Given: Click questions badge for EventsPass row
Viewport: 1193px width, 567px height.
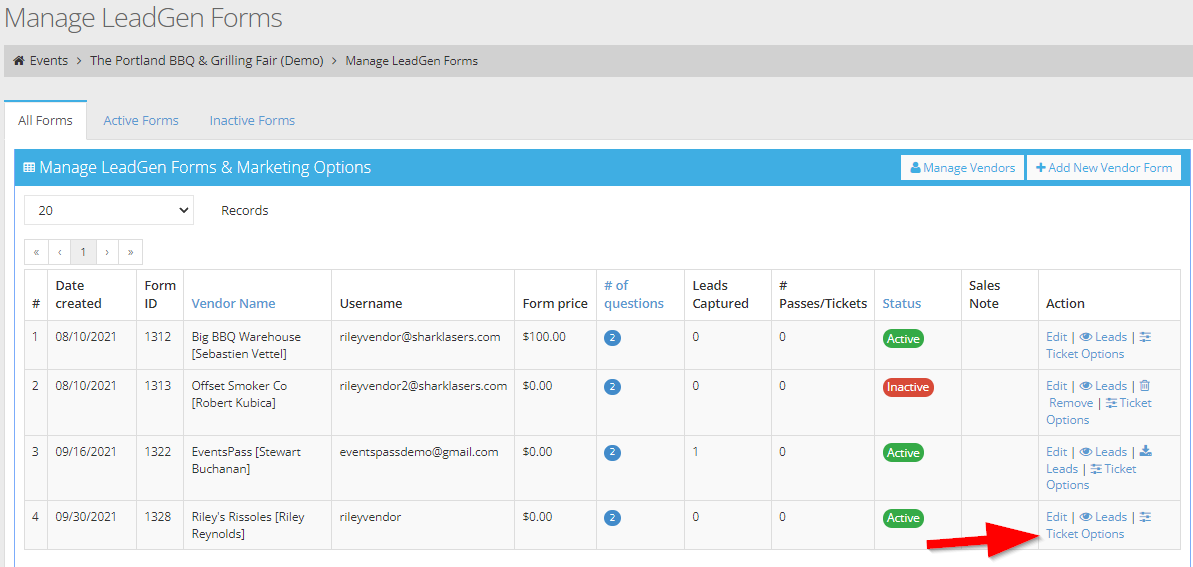Looking at the screenshot, I should click(612, 453).
